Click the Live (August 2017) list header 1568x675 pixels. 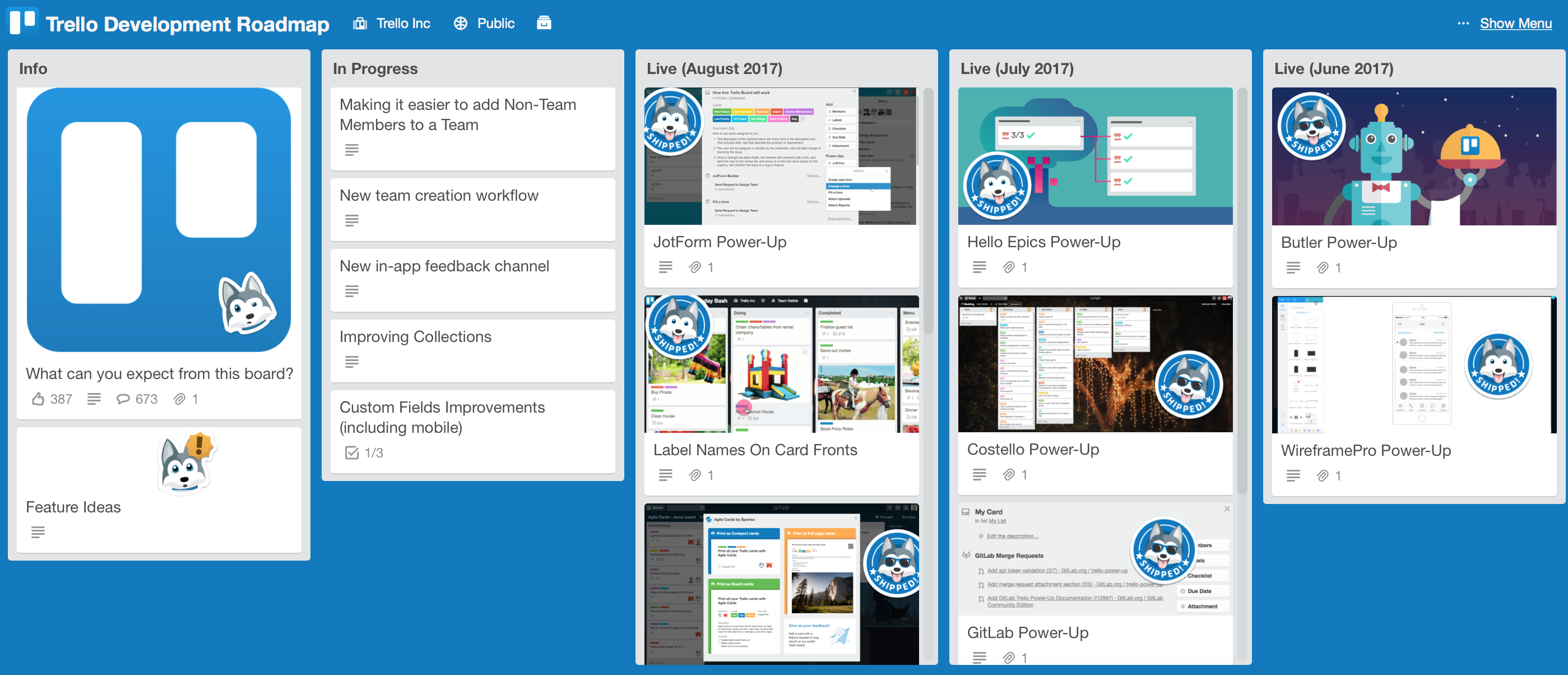click(715, 69)
